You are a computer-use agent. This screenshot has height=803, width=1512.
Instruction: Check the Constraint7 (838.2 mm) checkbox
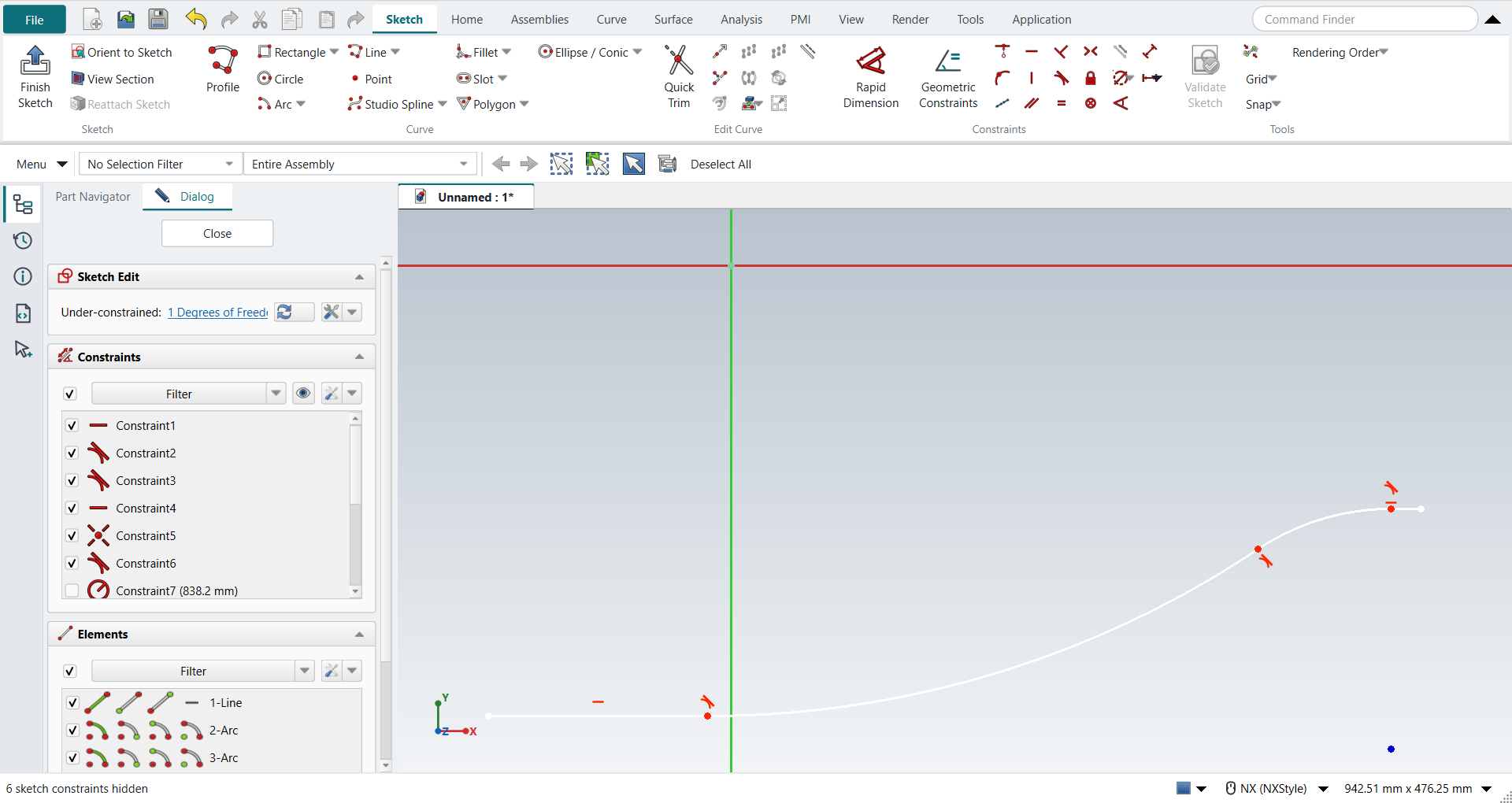(x=72, y=590)
